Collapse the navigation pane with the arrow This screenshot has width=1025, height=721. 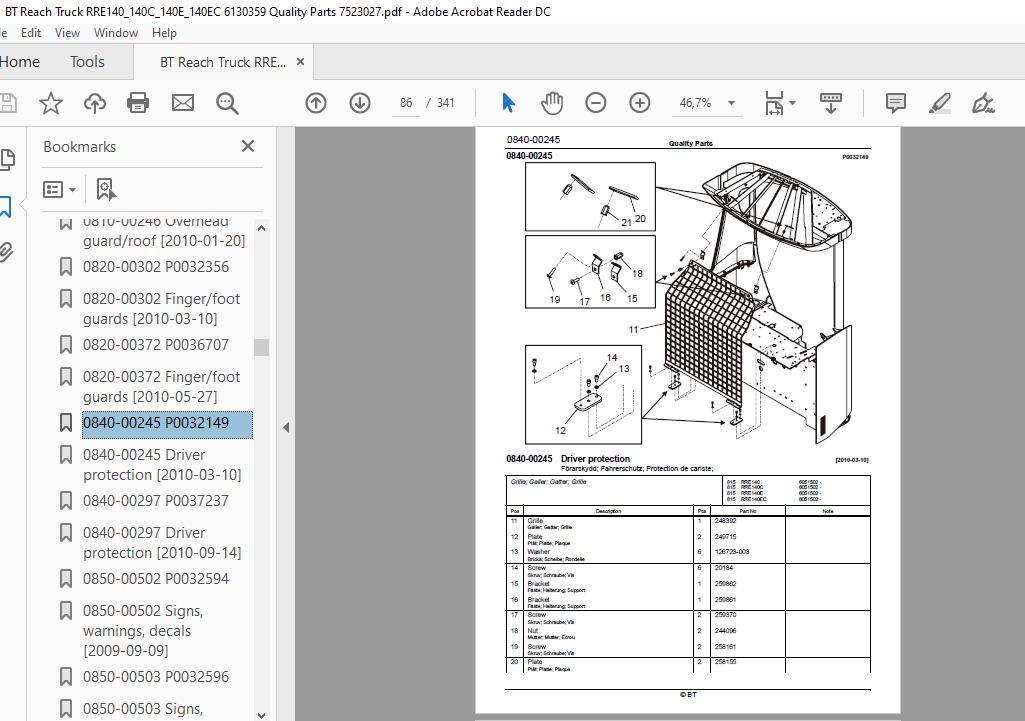pyautogui.click(x=286, y=427)
